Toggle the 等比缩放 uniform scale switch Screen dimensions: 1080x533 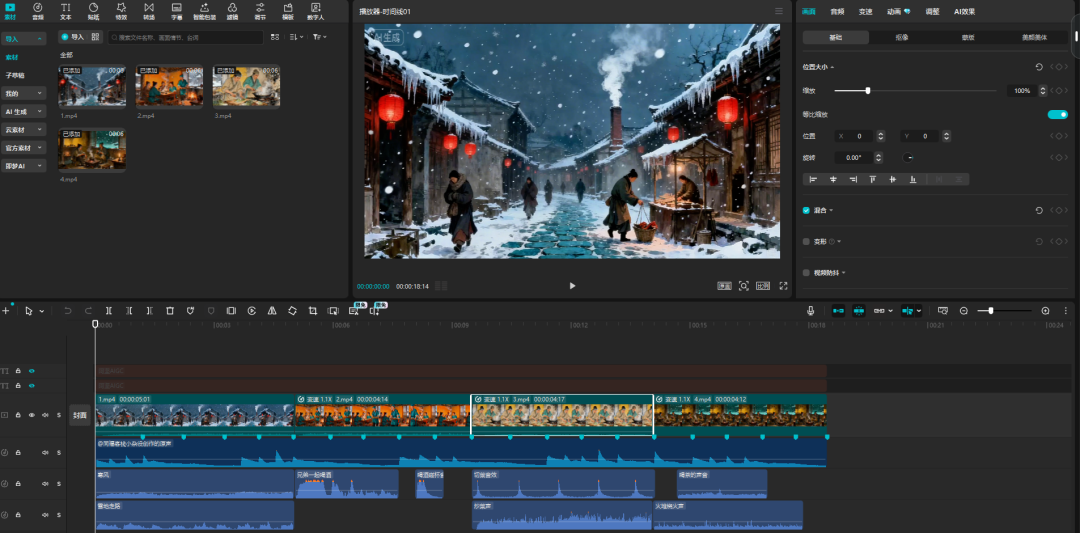pyautogui.click(x=1057, y=114)
